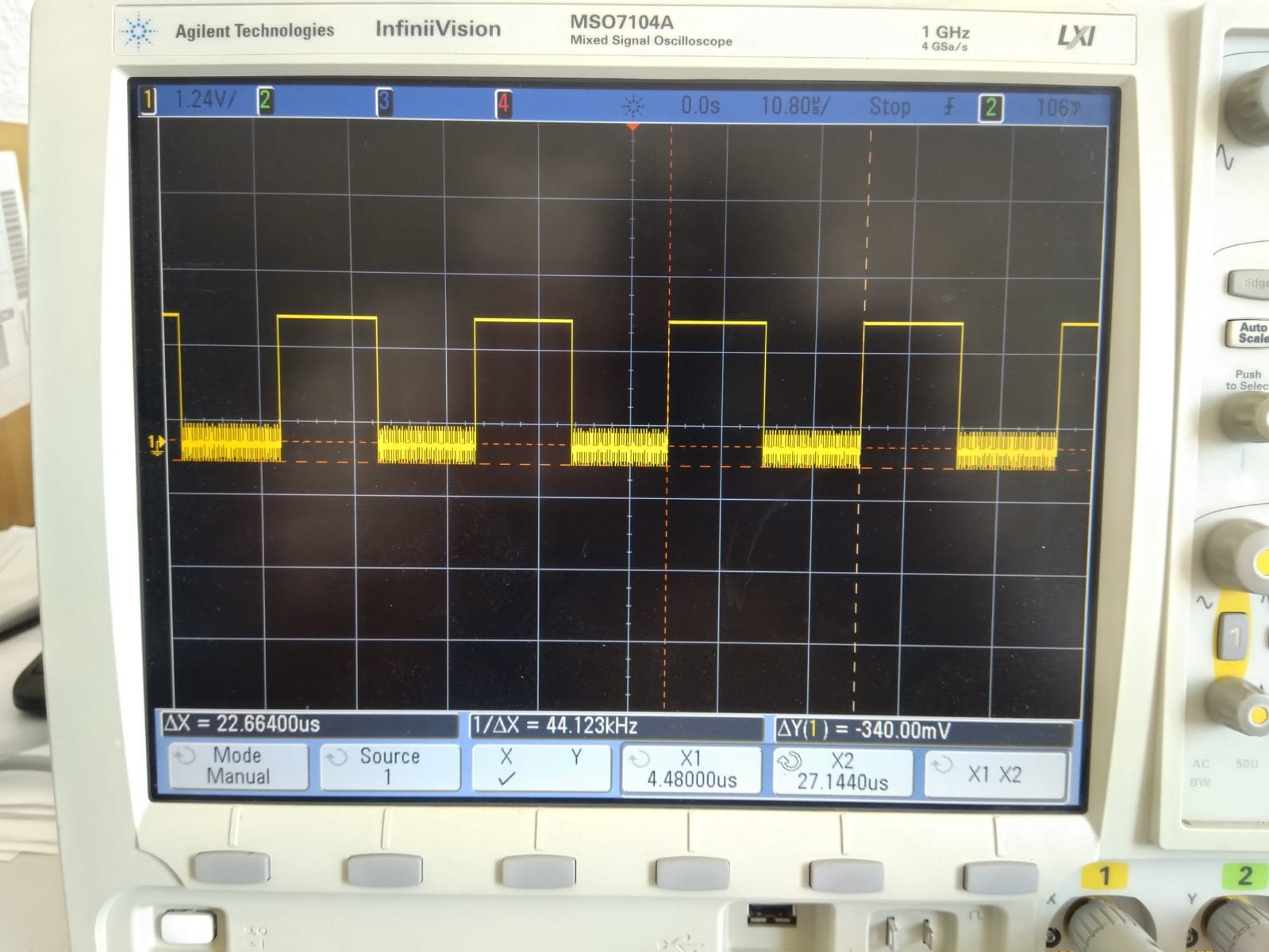Viewport: 1269px width, 952px height.
Task: Click the trigger source 2 indicator
Action: tap(990, 108)
